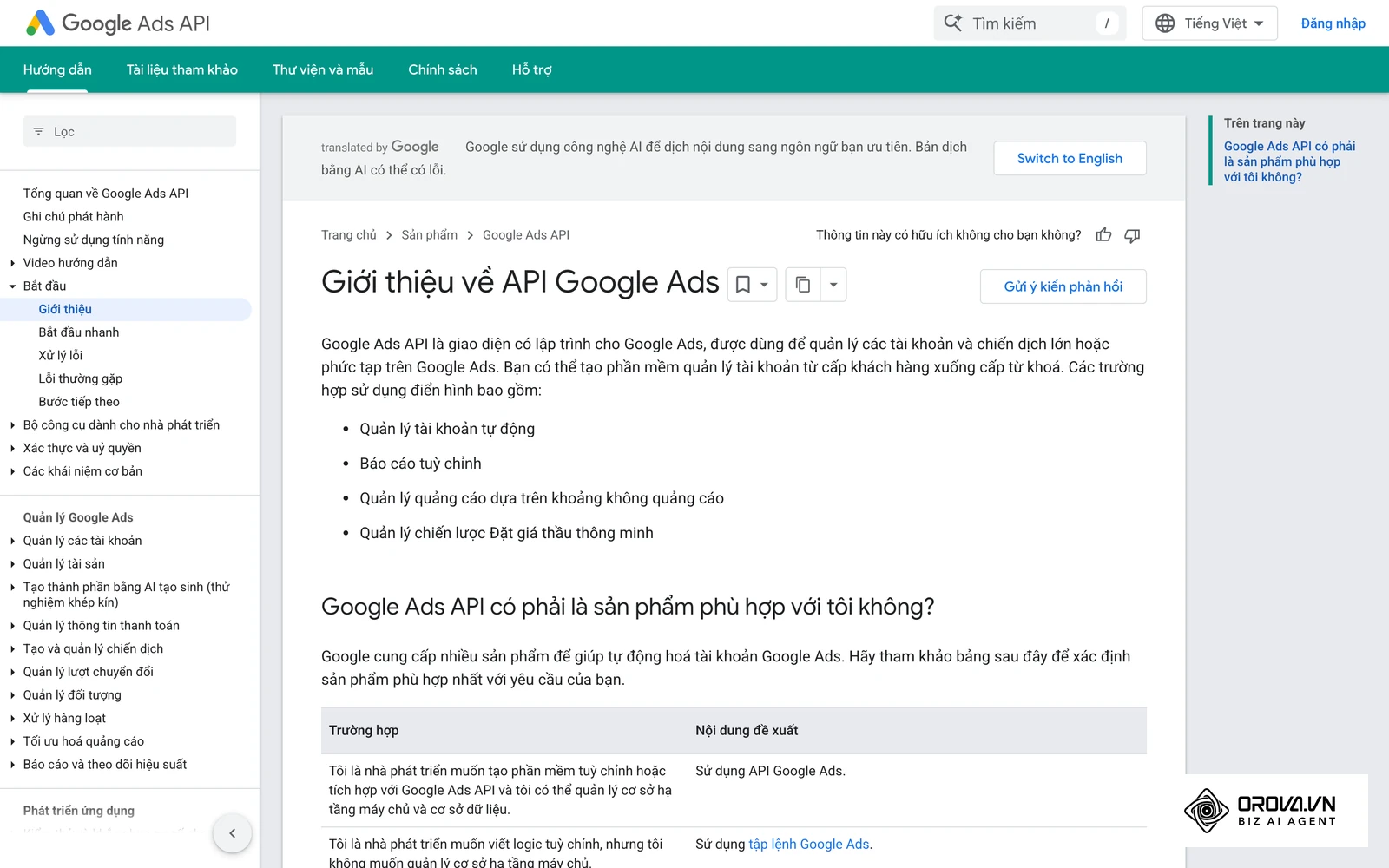Screen dimensions: 1389x868
Task: Open Tổng quan về Google Ads API
Action: click(106, 194)
